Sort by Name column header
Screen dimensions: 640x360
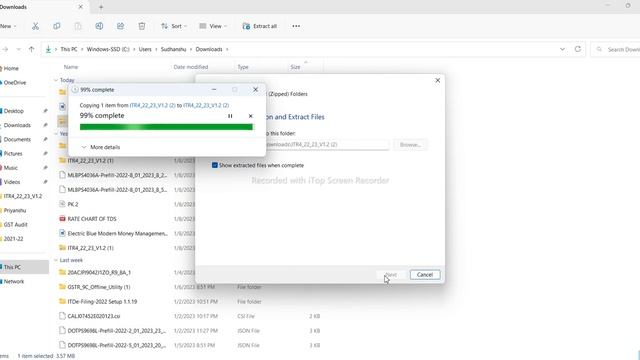(71, 67)
